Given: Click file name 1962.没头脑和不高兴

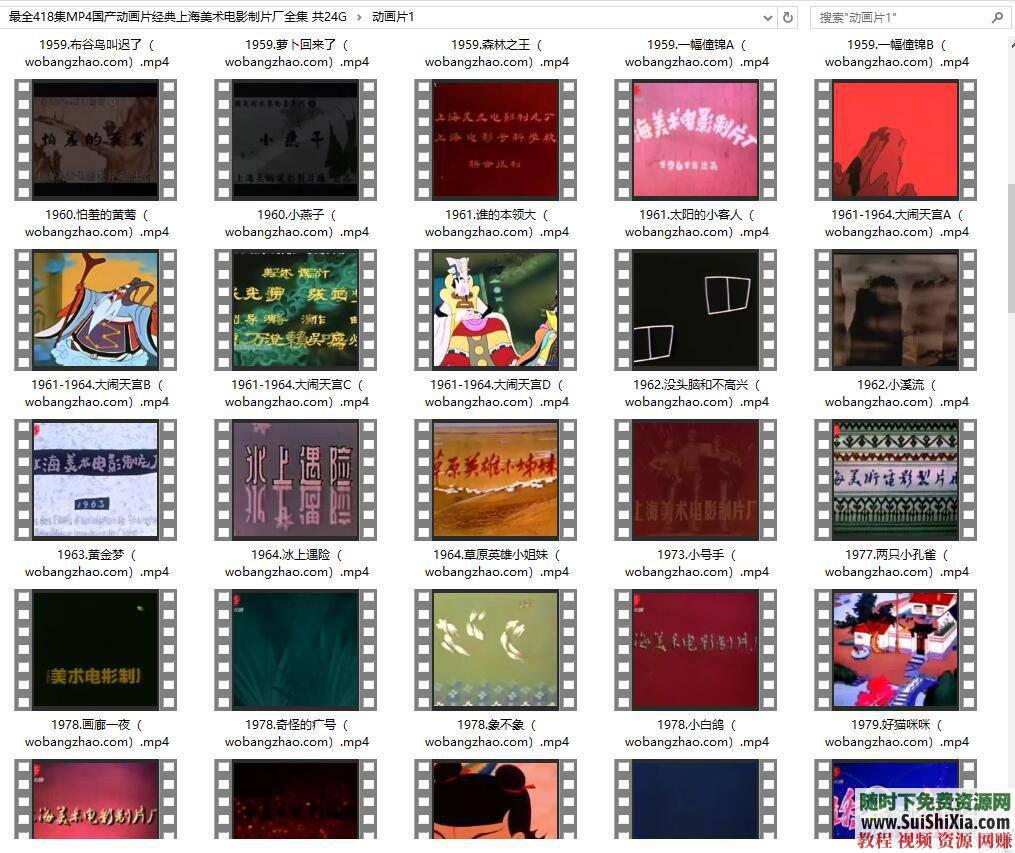Looking at the screenshot, I should click(697, 393).
